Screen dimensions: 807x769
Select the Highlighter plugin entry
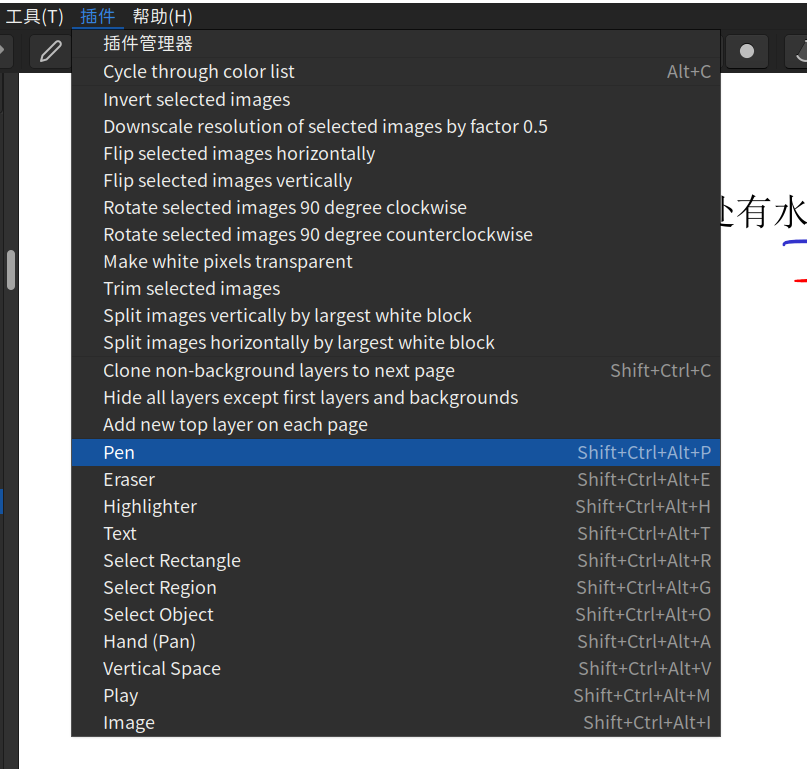tap(396, 506)
